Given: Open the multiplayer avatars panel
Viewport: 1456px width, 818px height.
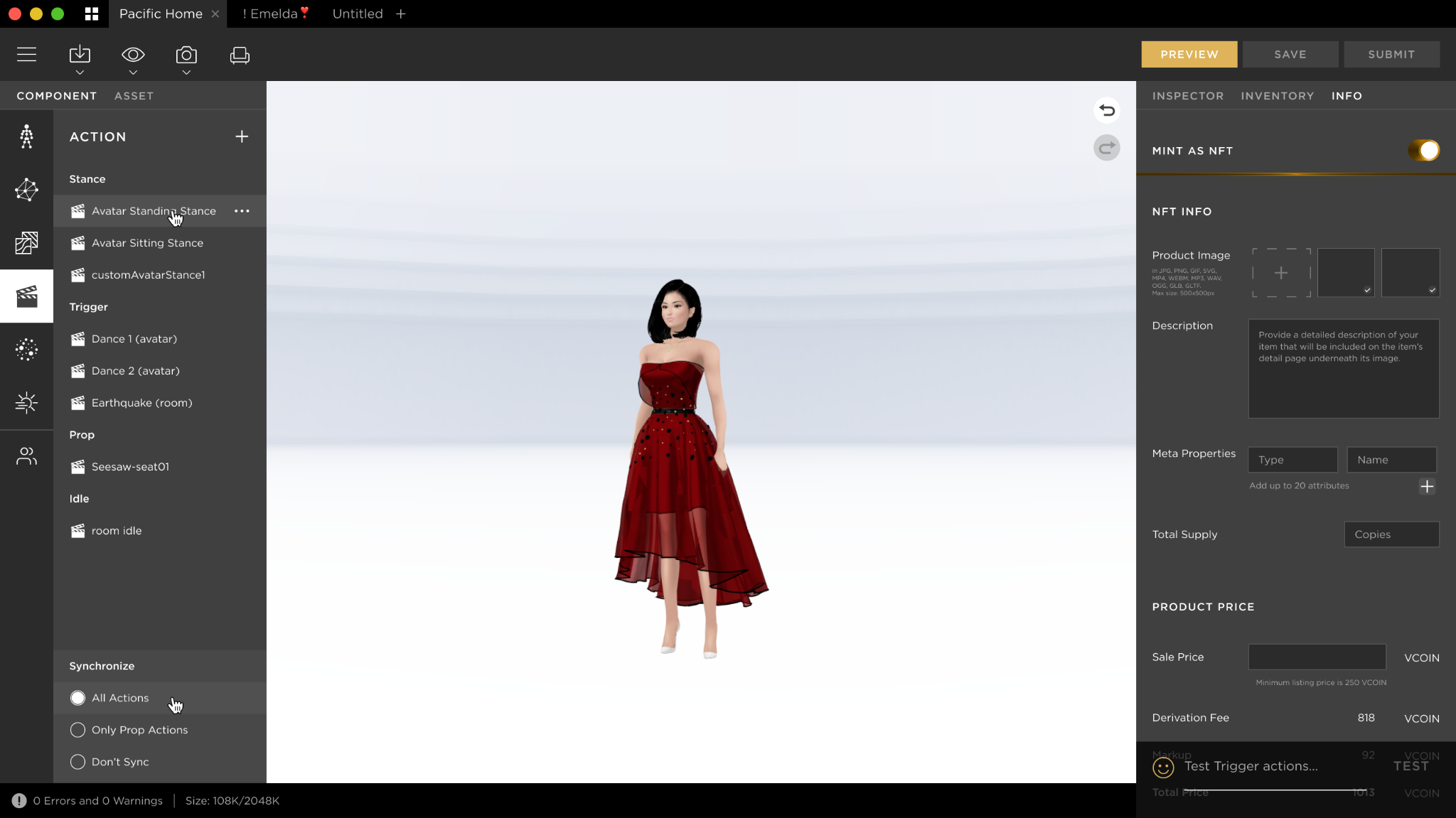Looking at the screenshot, I should point(26,456).
